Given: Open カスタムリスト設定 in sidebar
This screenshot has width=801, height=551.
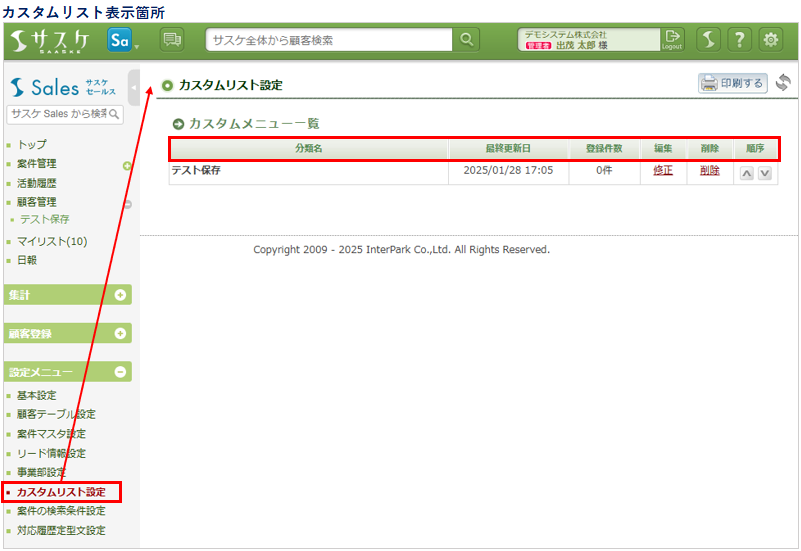Looking at the screenshot, I should coord(61,492).
